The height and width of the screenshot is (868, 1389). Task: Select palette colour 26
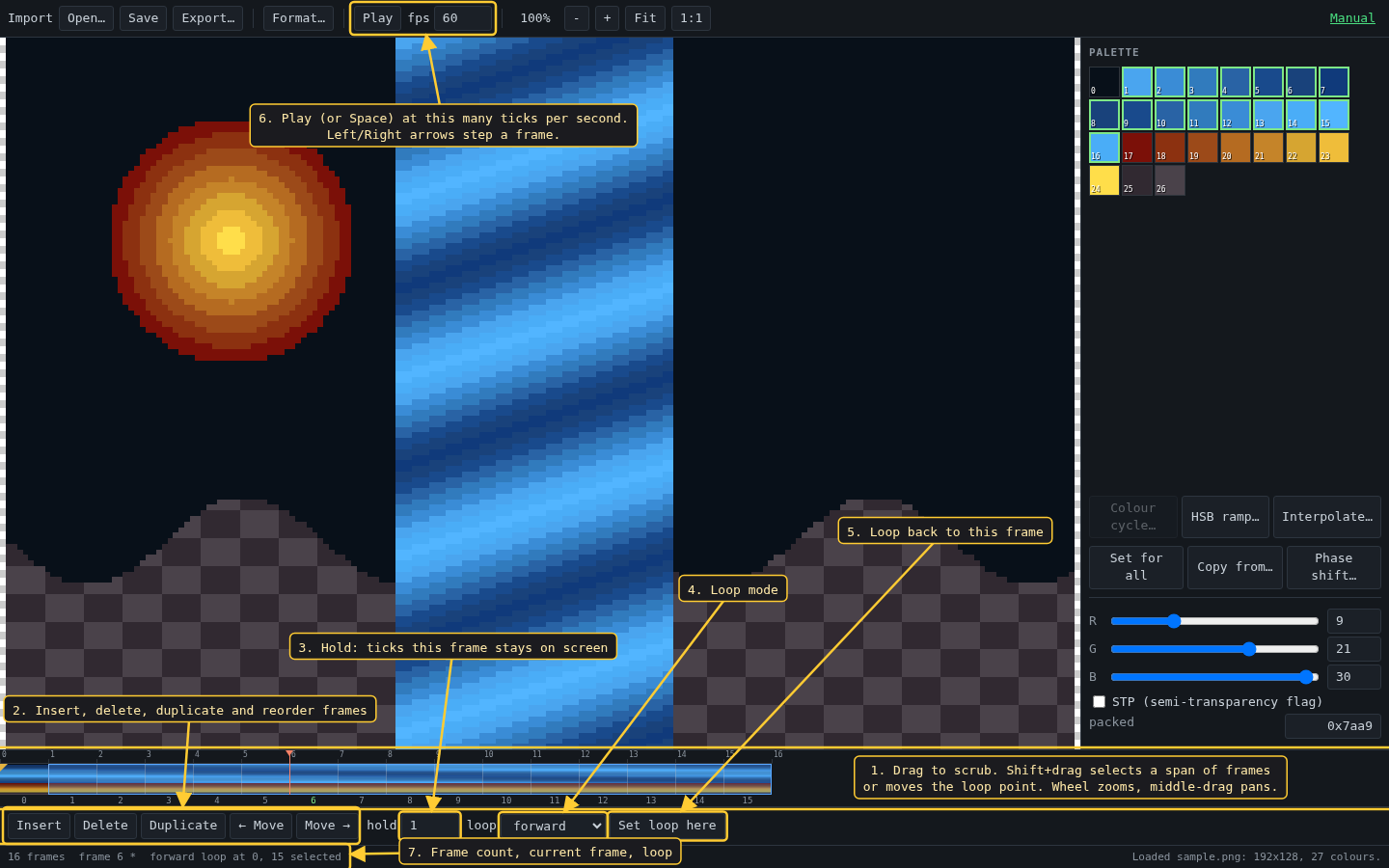tap(1170, 180)
